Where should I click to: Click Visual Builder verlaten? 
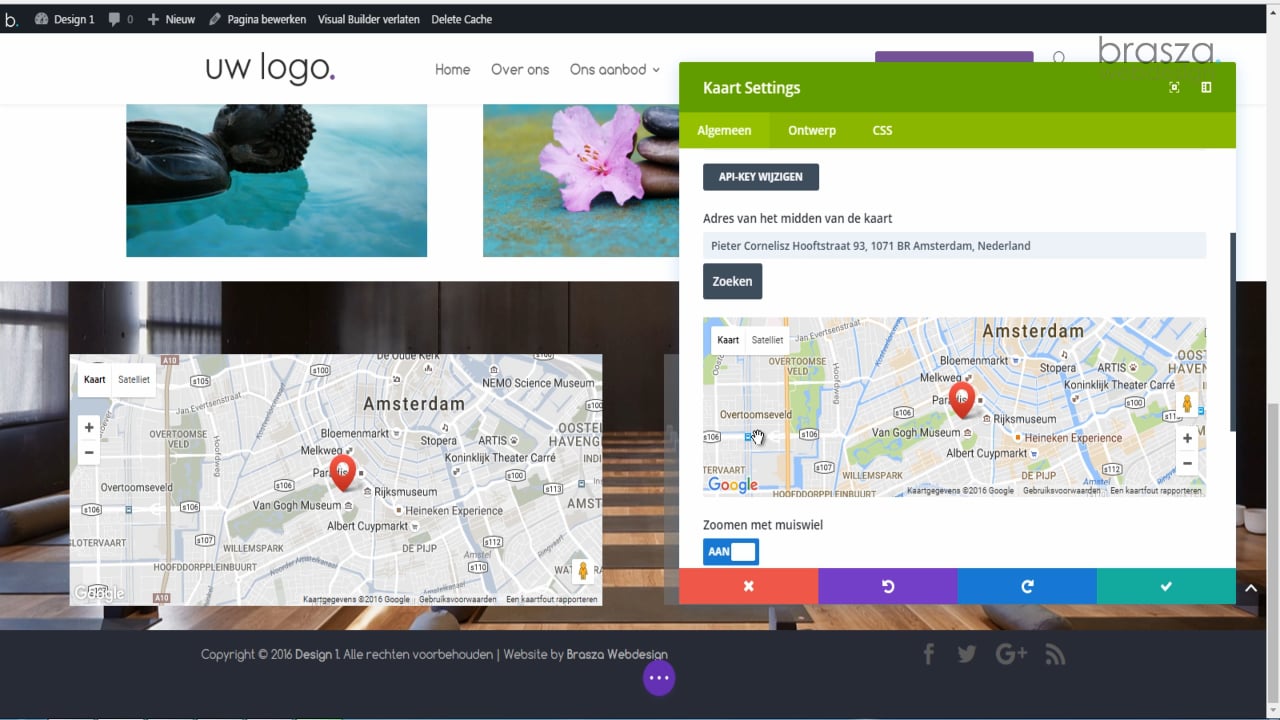pyautogui.click(x=369, y=19)
